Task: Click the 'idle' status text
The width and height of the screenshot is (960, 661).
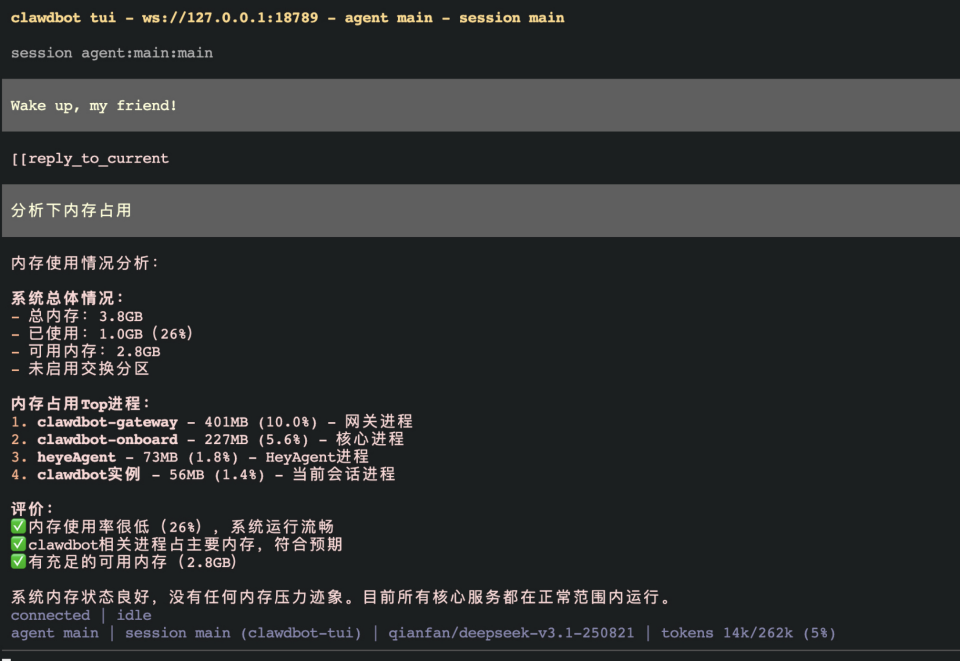Action: click(x=133, y=615)
